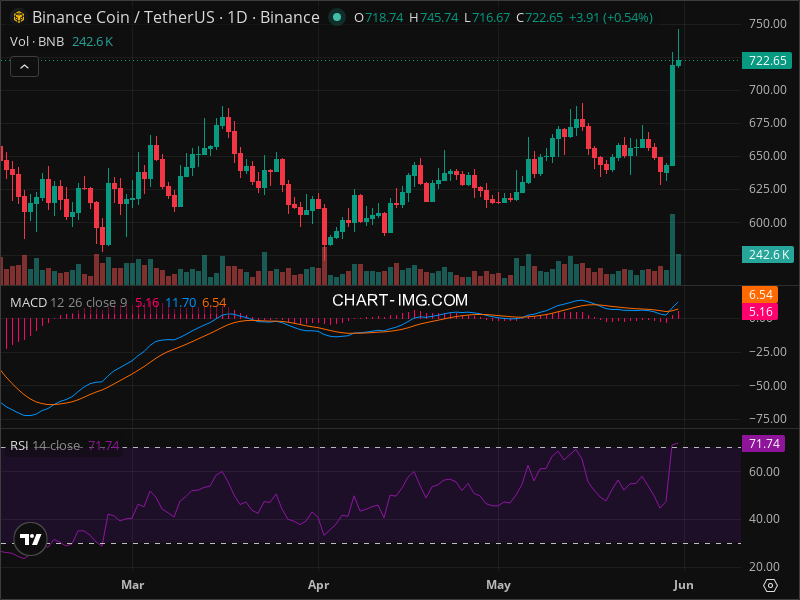
Task: Click the −75.00 MACD axis label
Action: tap(767, 418)
